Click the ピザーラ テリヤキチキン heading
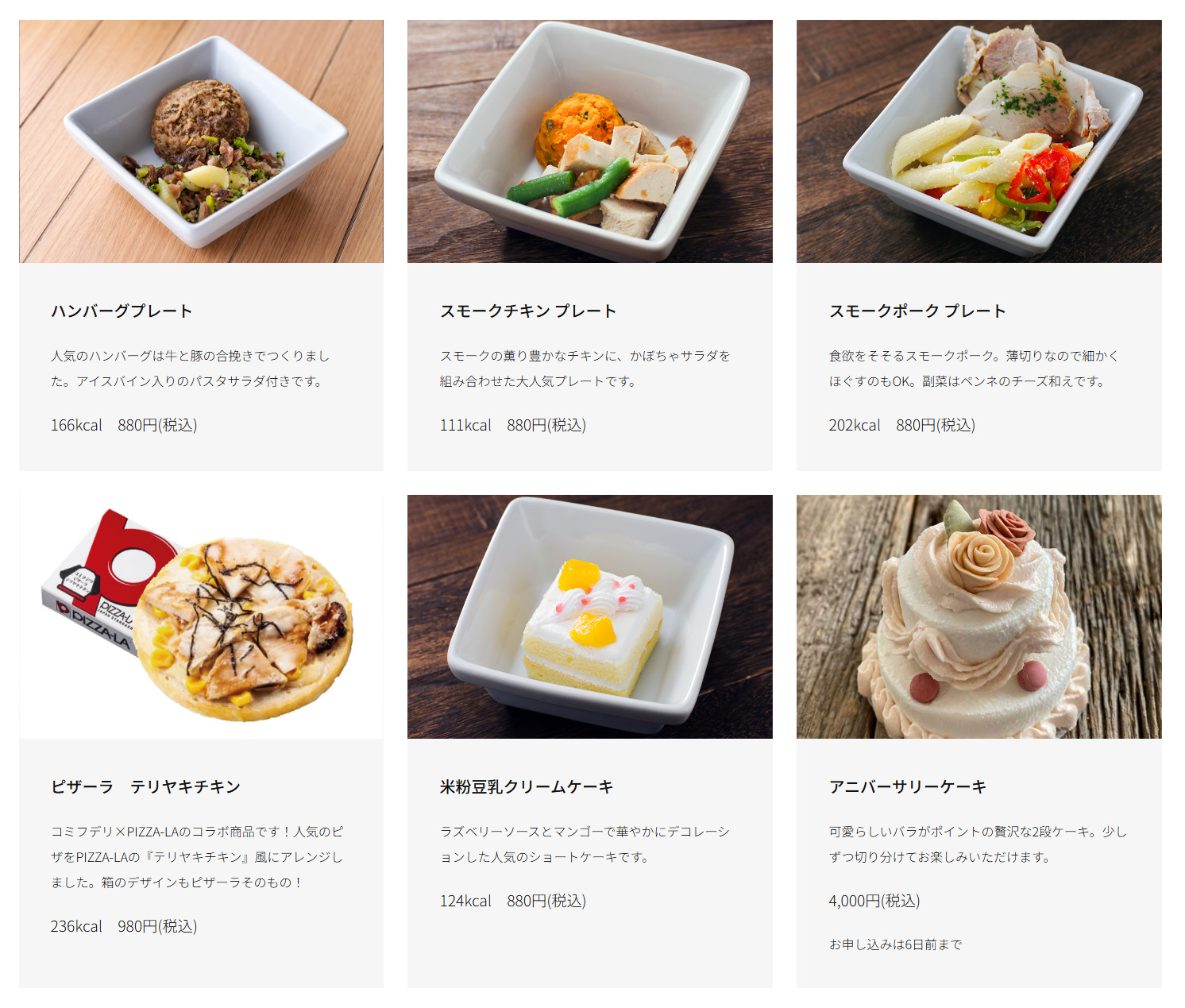1185x1008 pixels. [x=145, y=786]
